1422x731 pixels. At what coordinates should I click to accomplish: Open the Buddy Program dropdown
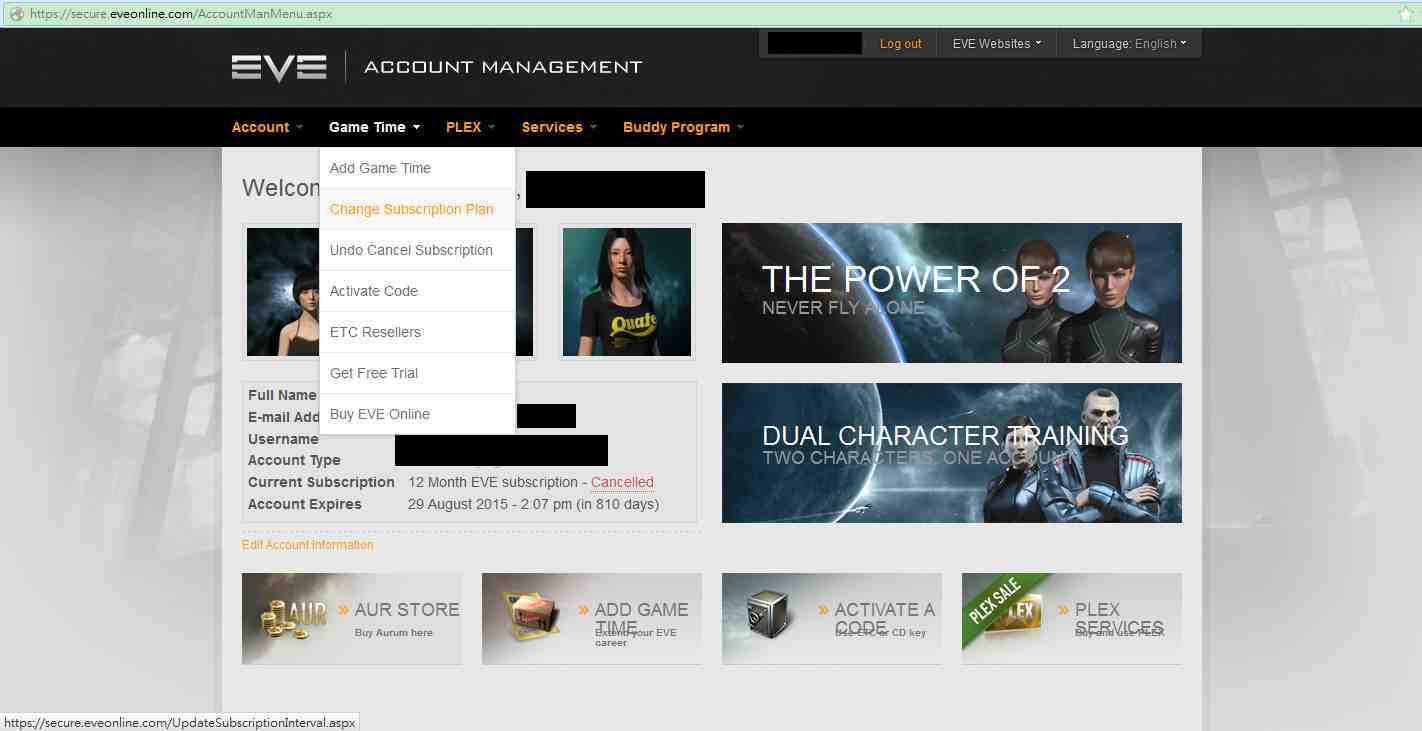tap(684, 127)
